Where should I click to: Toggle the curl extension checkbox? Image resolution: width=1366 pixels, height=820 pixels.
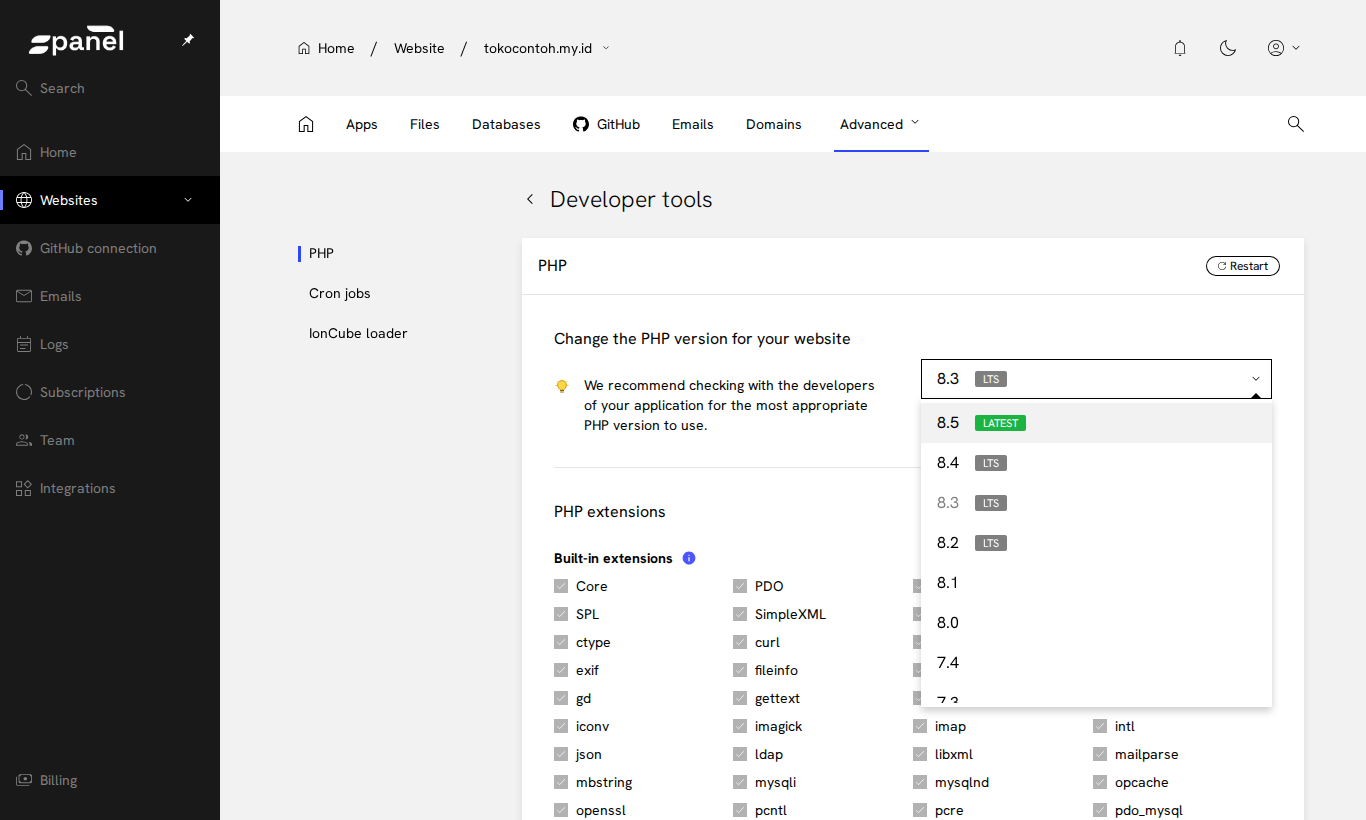pyautogui.click(x=740, y=642)
